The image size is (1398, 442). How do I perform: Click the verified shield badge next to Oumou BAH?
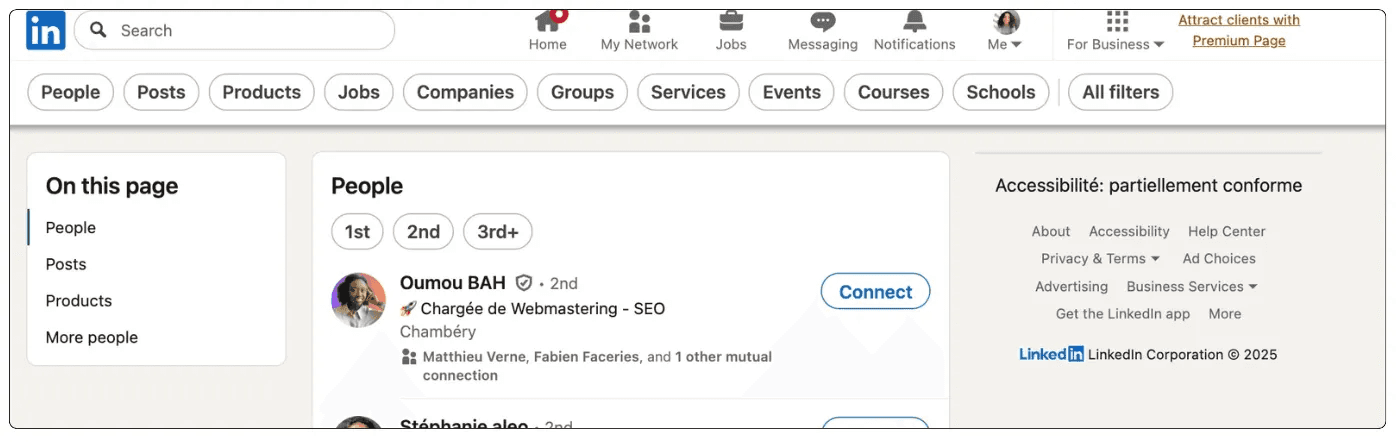click(x=524, y=283)
